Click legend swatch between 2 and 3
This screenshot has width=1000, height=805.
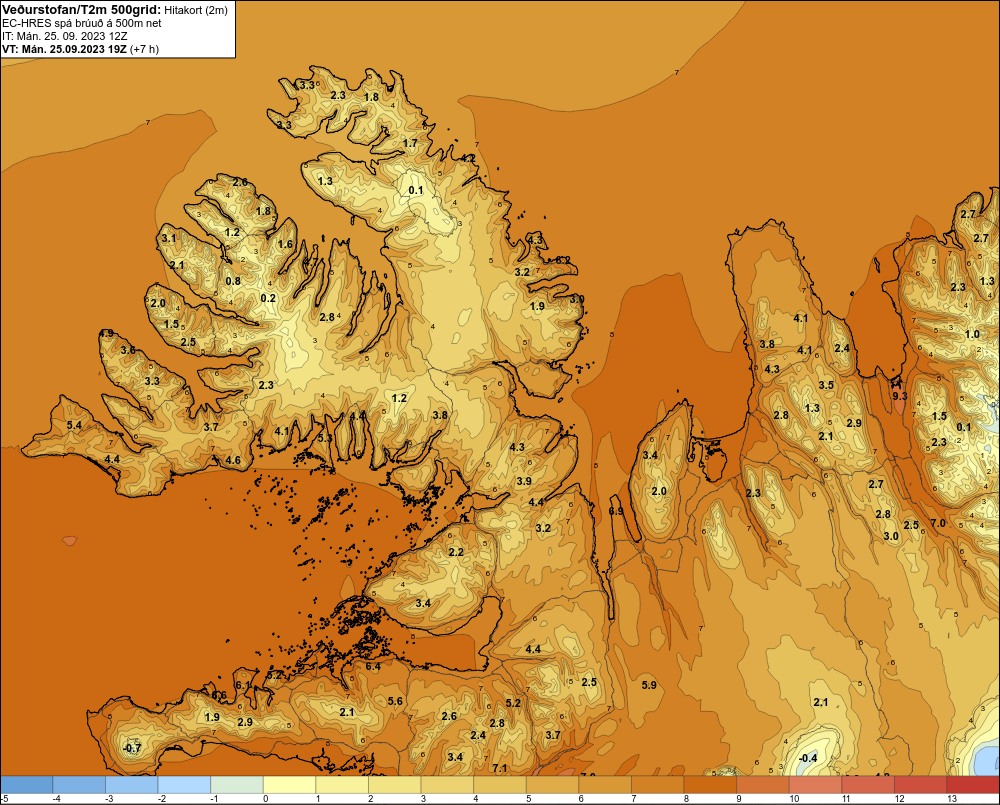395,784
